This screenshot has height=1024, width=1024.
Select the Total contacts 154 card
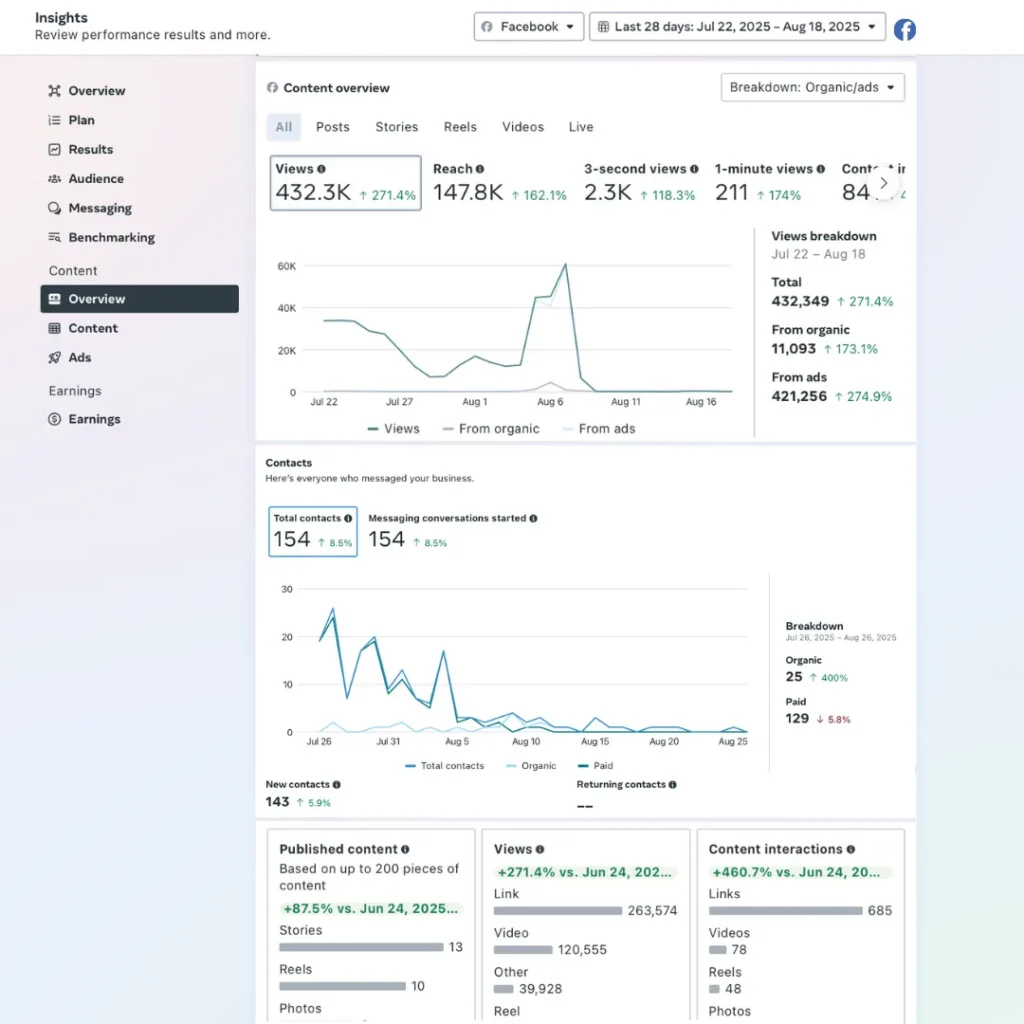(313, 531)
